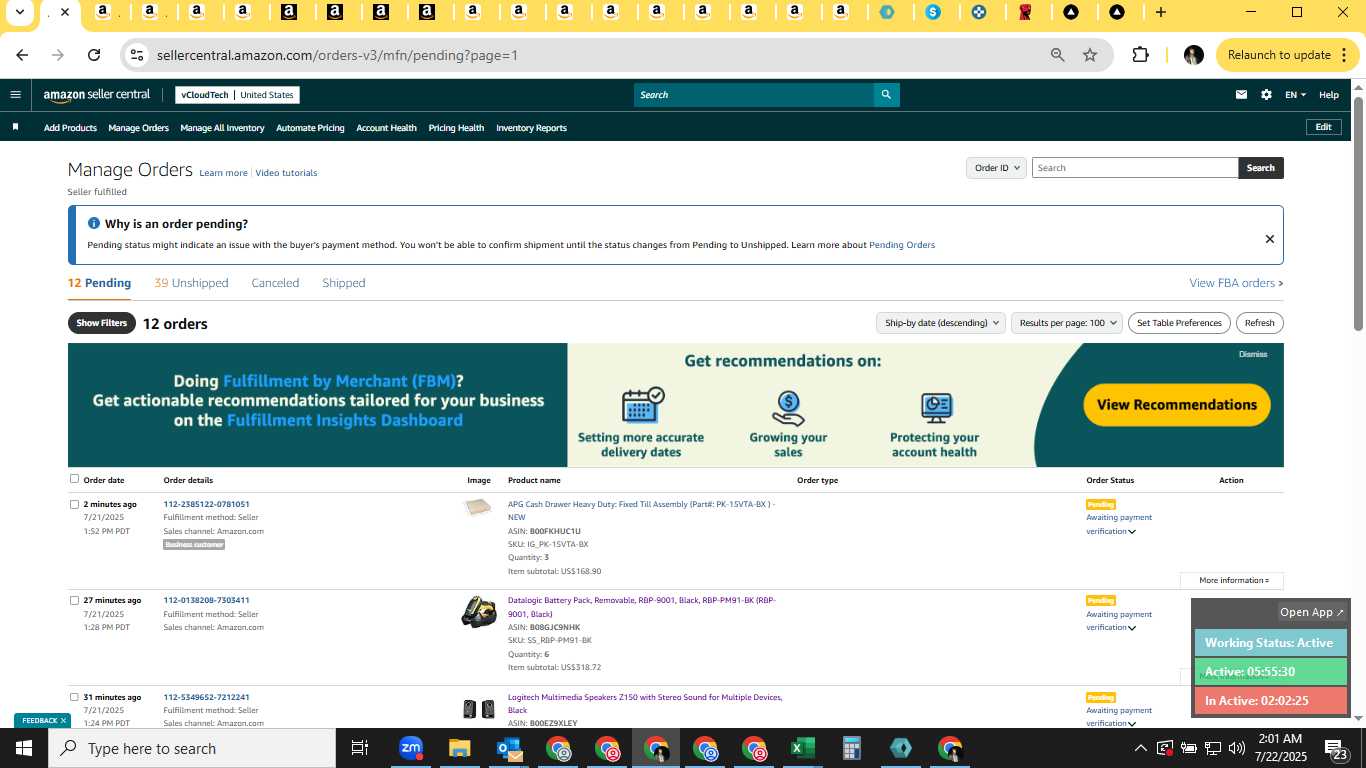Open the settings gear icon

click(x=1266, y=95)
